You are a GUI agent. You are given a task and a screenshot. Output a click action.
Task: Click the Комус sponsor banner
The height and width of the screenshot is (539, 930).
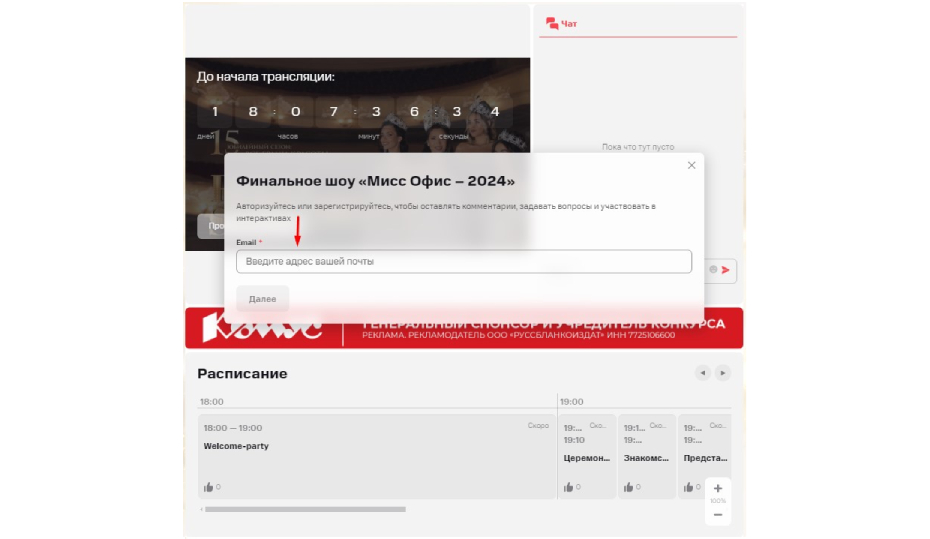(464, 328)
